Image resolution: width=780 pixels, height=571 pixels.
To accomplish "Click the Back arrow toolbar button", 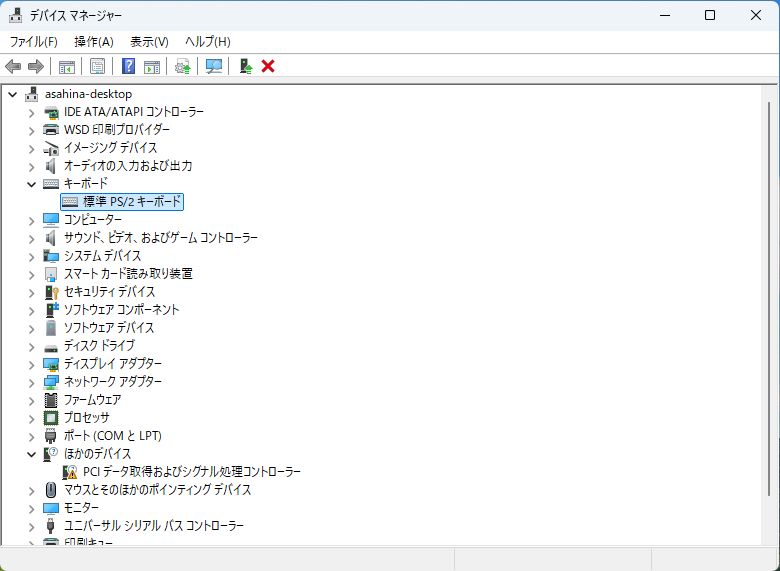I will pyautogui.click(x=13, y=66).
